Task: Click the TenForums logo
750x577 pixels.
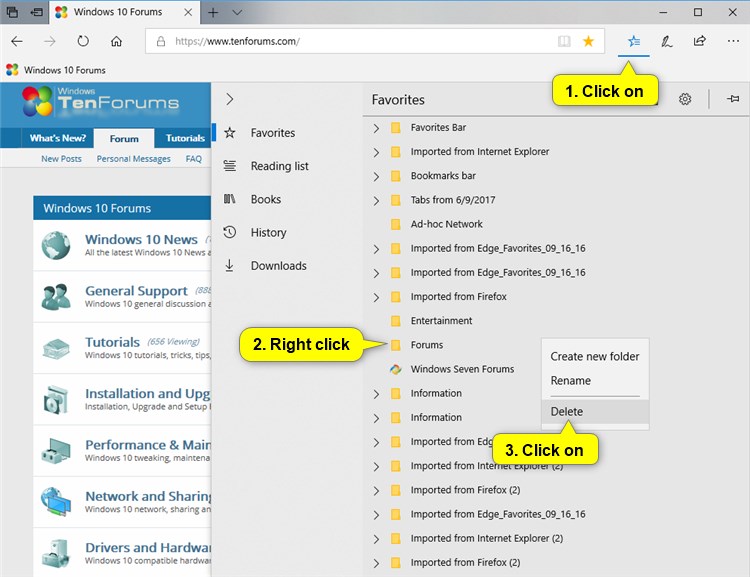Action: tap(101, 101)
